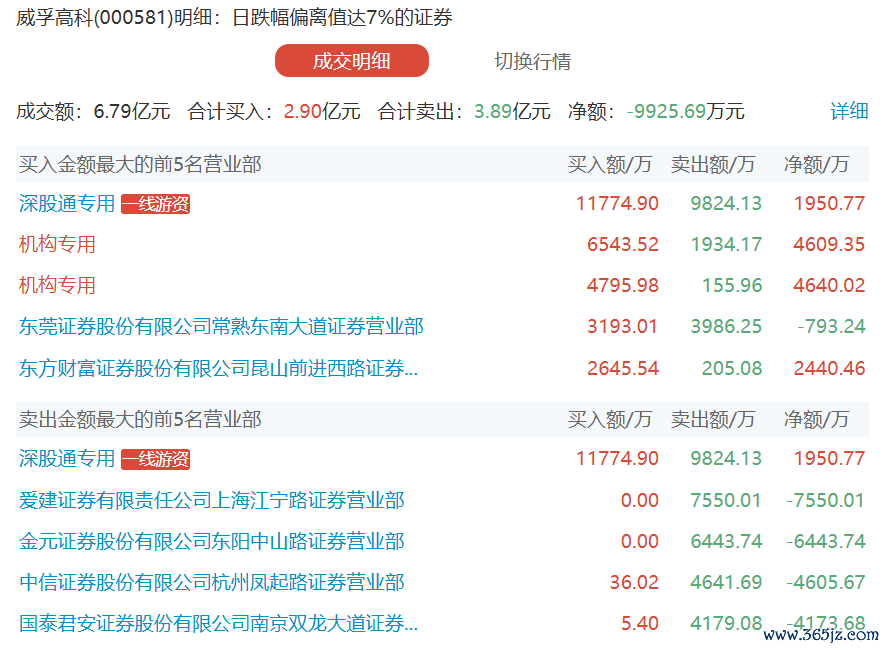Viewport: 886px width, 650px height.
Task: Click net value 4640.02
Action: point(829,285)
